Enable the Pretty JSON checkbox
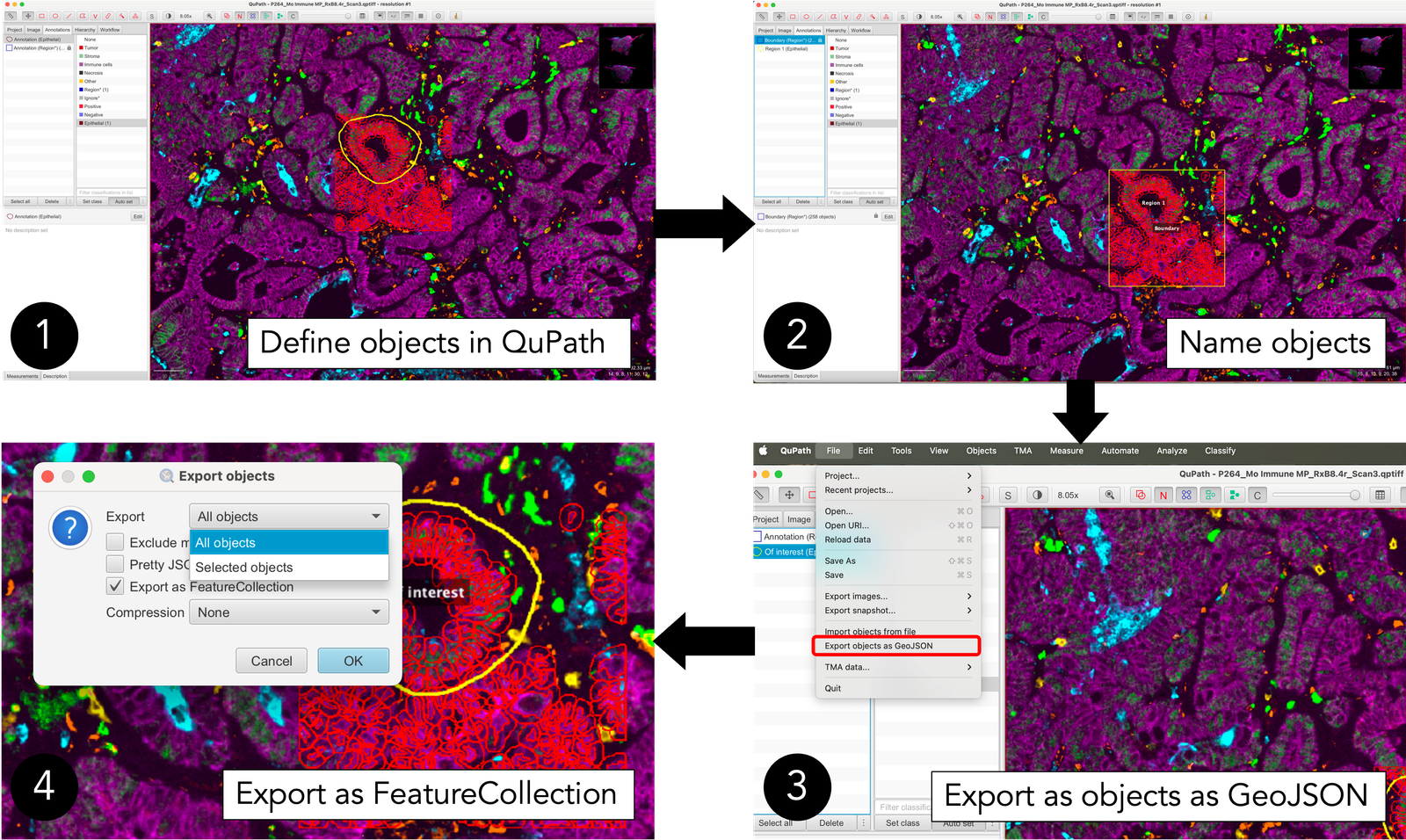 coord(115,564)
